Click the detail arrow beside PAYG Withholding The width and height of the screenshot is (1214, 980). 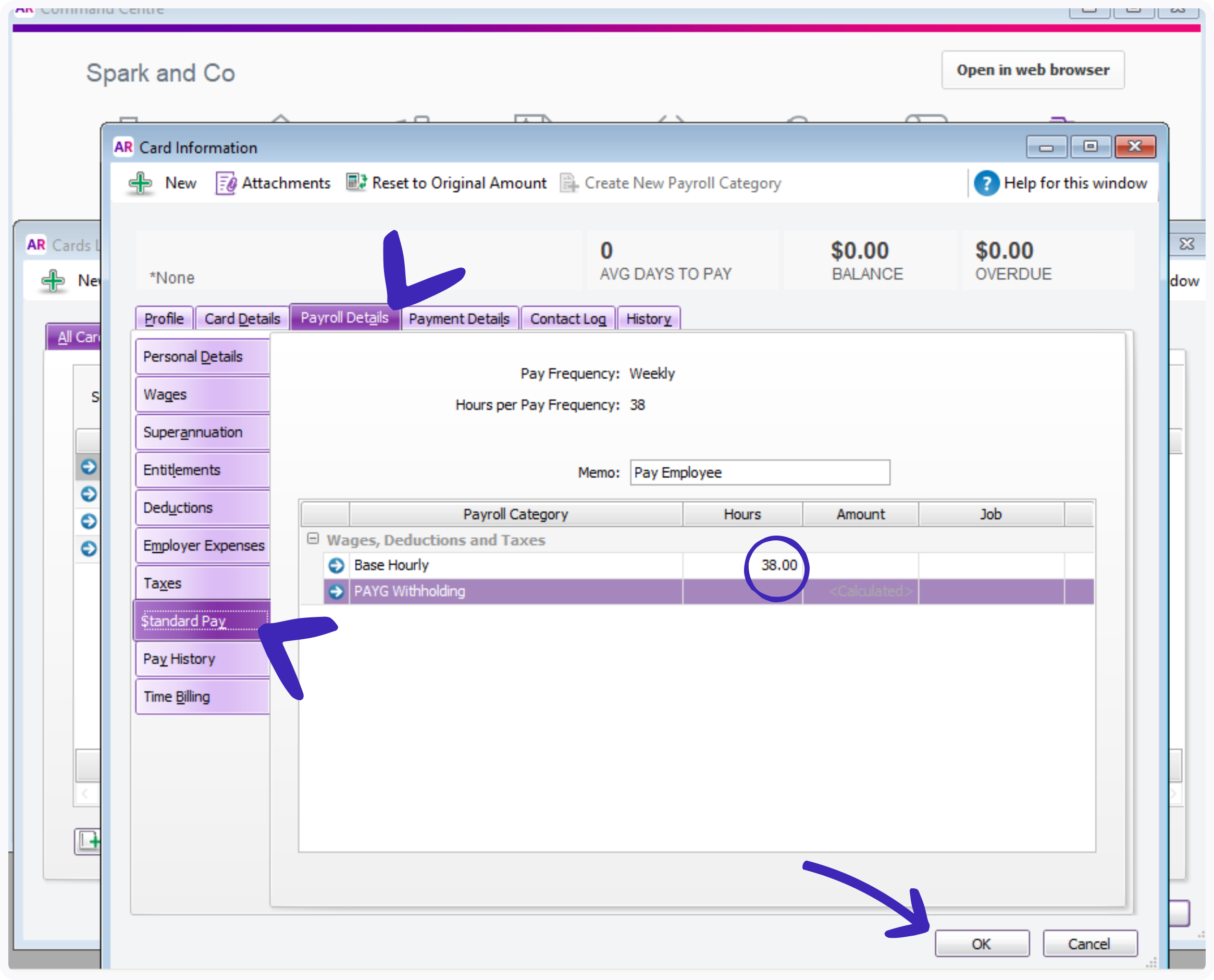337,592
